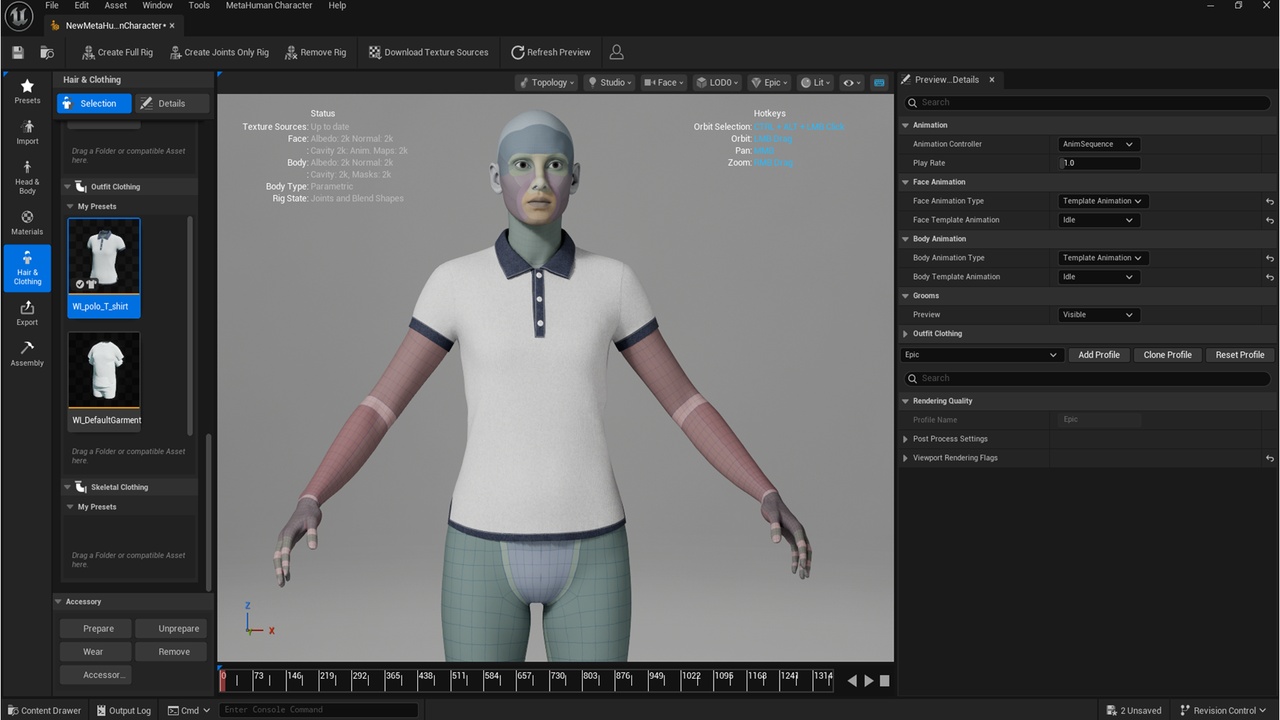Open the Assembly sidebar section
This screenshot has width=1280, height=720.
(27, 353)
